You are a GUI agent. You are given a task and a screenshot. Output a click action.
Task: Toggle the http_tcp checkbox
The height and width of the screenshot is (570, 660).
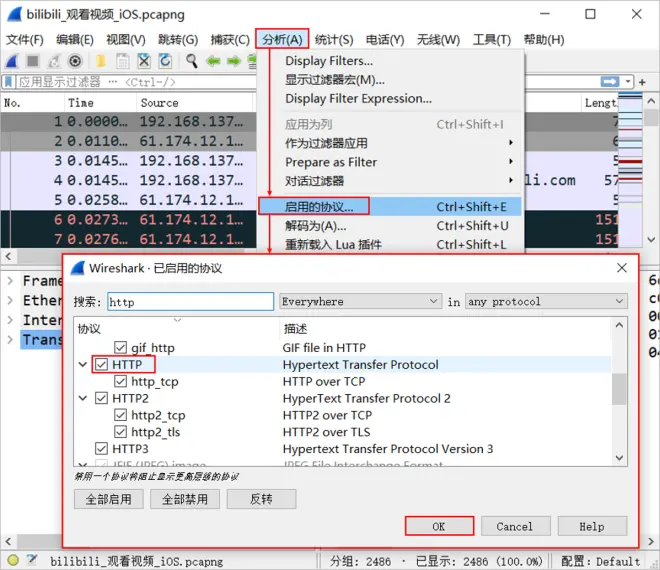(120, 381)
